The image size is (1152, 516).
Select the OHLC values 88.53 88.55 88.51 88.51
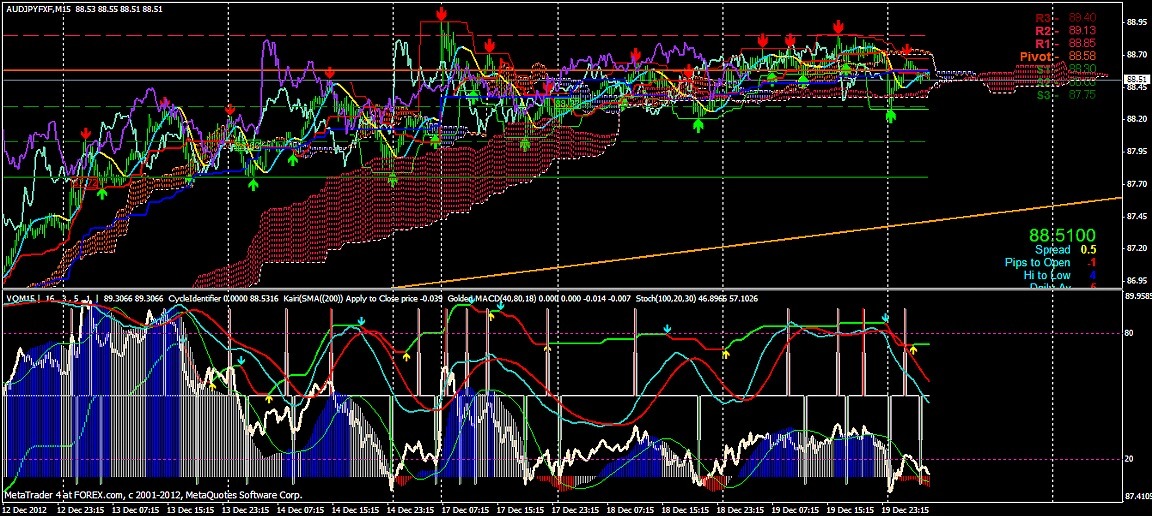point(118,10)
